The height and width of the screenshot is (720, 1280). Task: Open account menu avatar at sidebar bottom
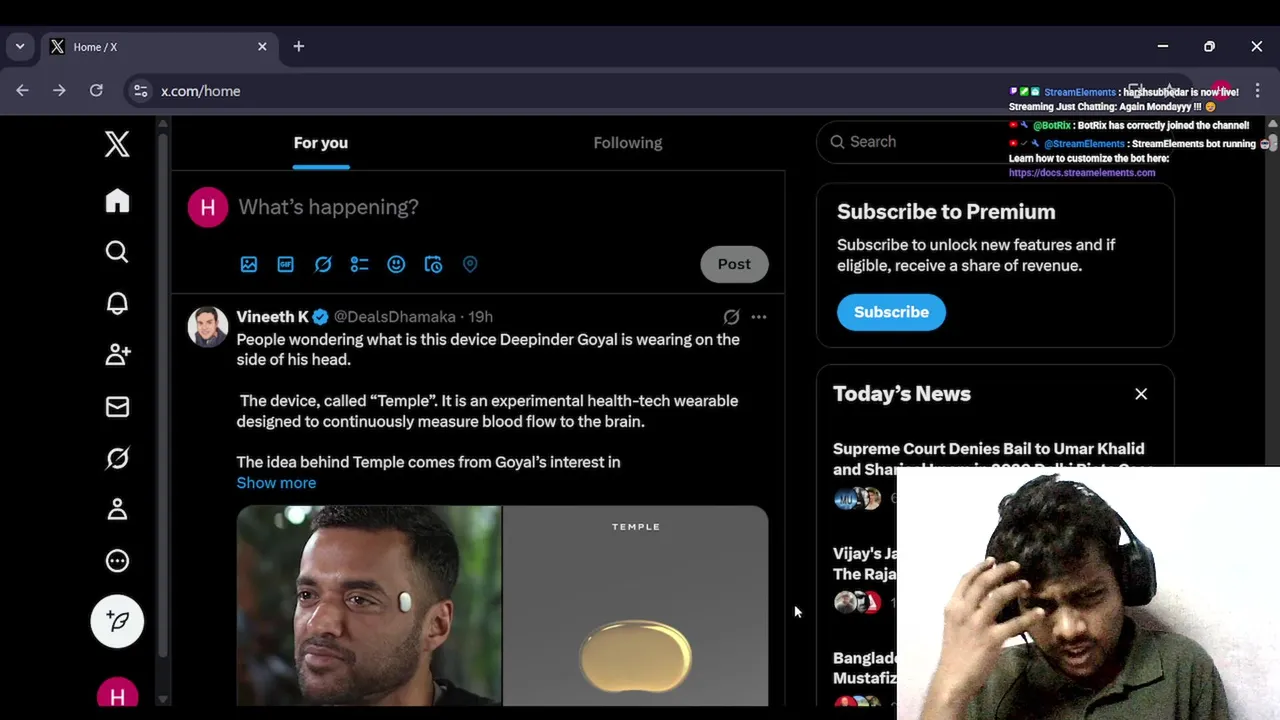117,697
